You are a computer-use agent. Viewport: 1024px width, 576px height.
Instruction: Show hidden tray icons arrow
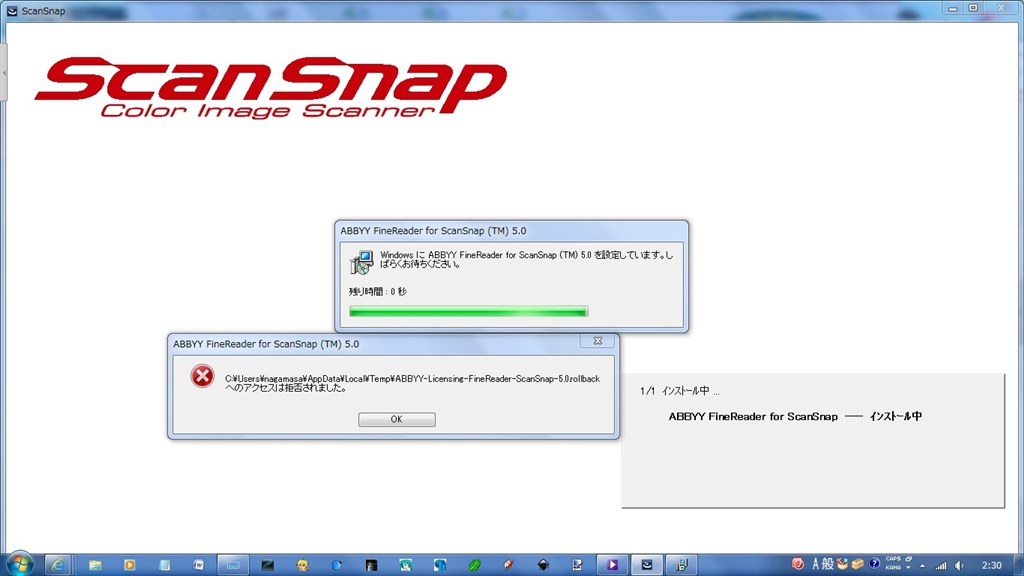pos(922,566)
